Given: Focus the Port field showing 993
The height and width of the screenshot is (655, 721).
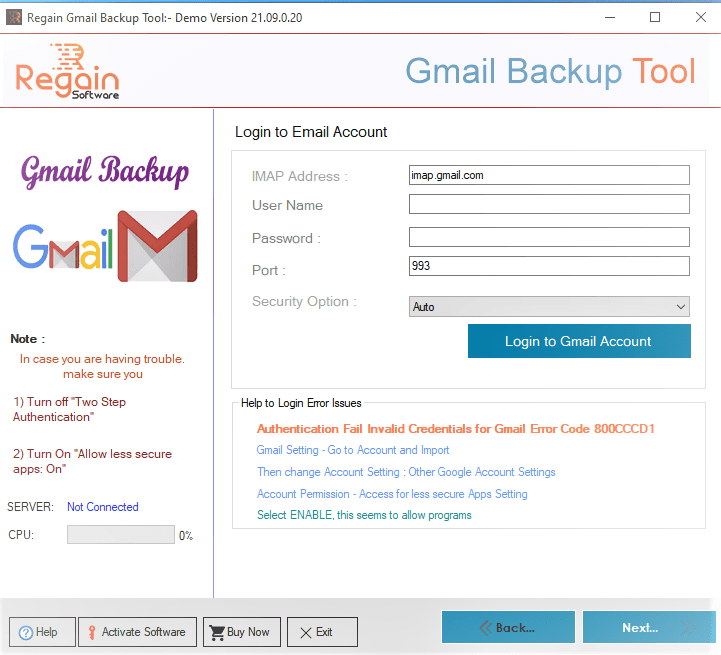Looking at the screenshot, I should click(549, 266).
